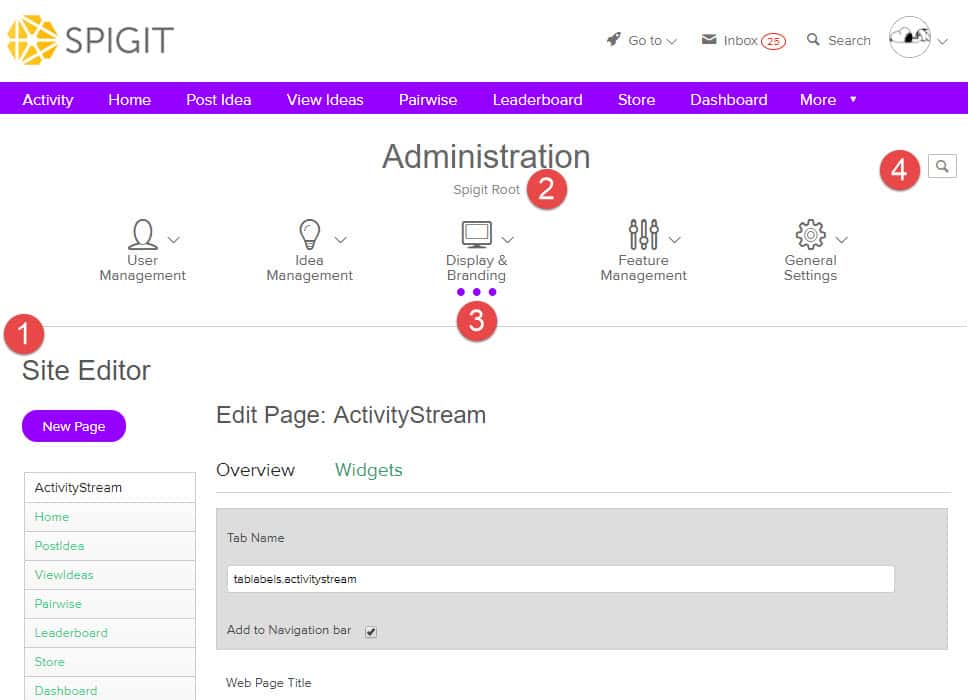Open the Store page in the list
968x700 pixels.
(x=110, y=662)
